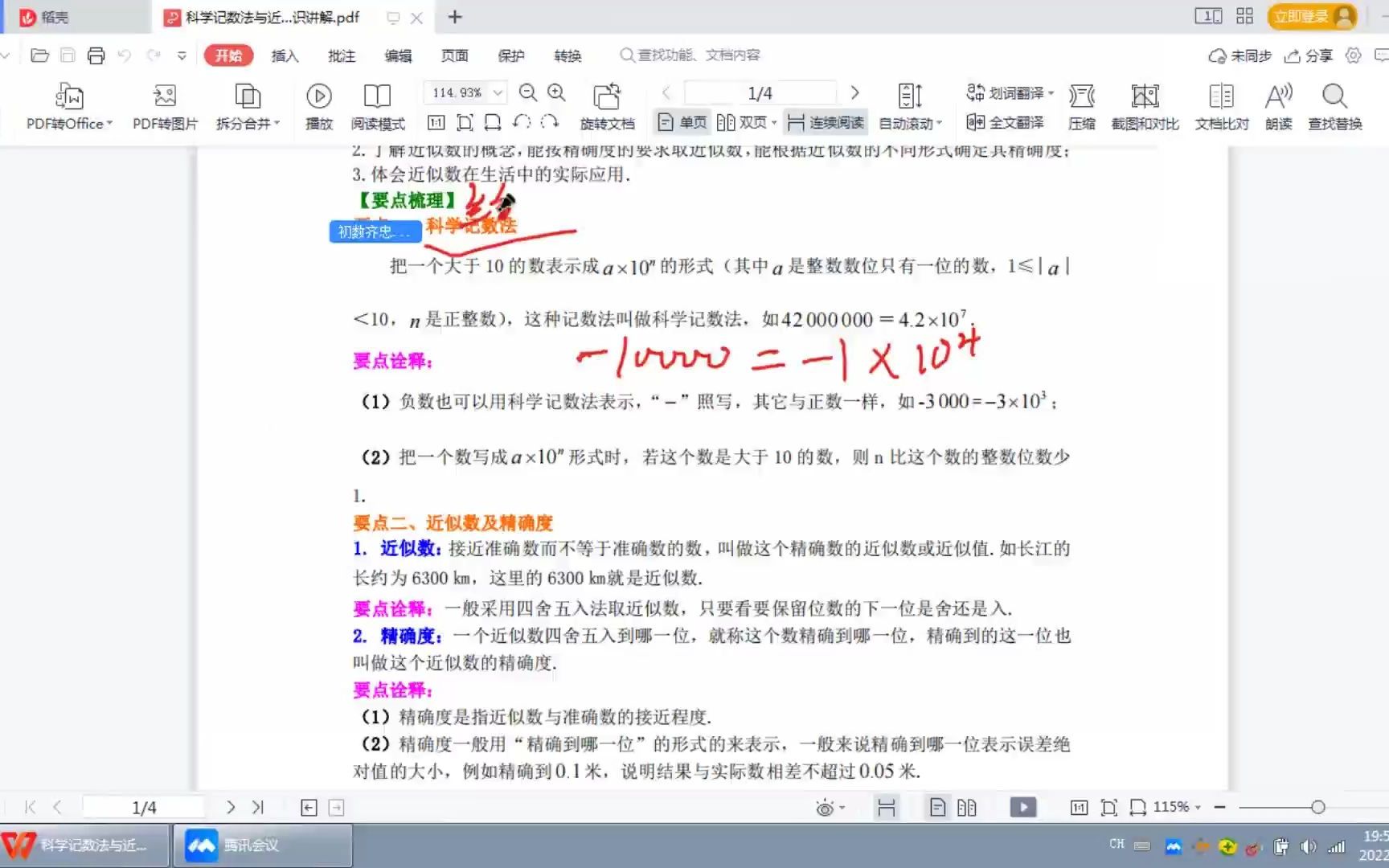1389x868 pixels.
Task: Click slideshow play icon in status bar
Action: tap(1023, 807)
